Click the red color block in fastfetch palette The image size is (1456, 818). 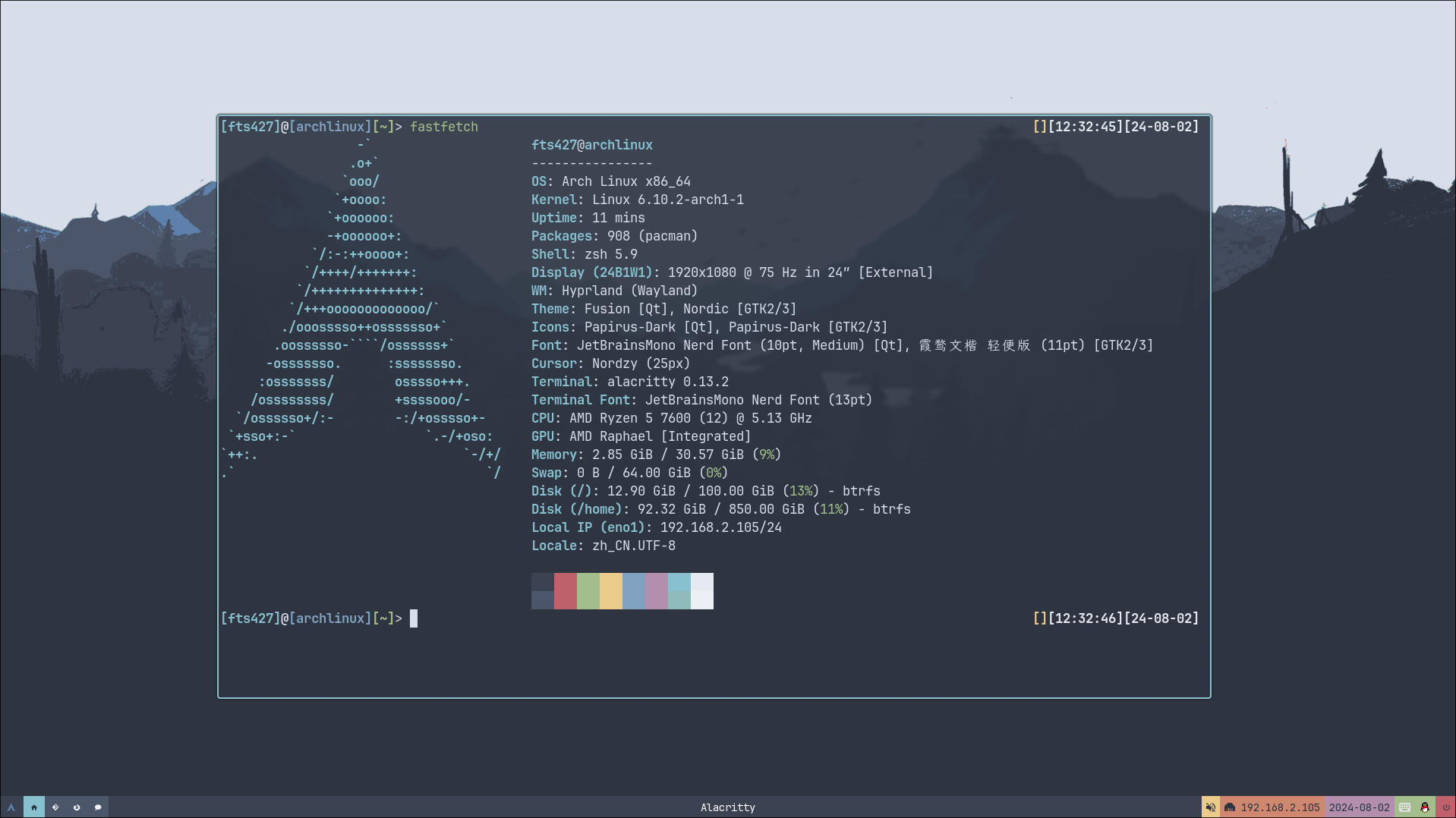coord(566,591)
